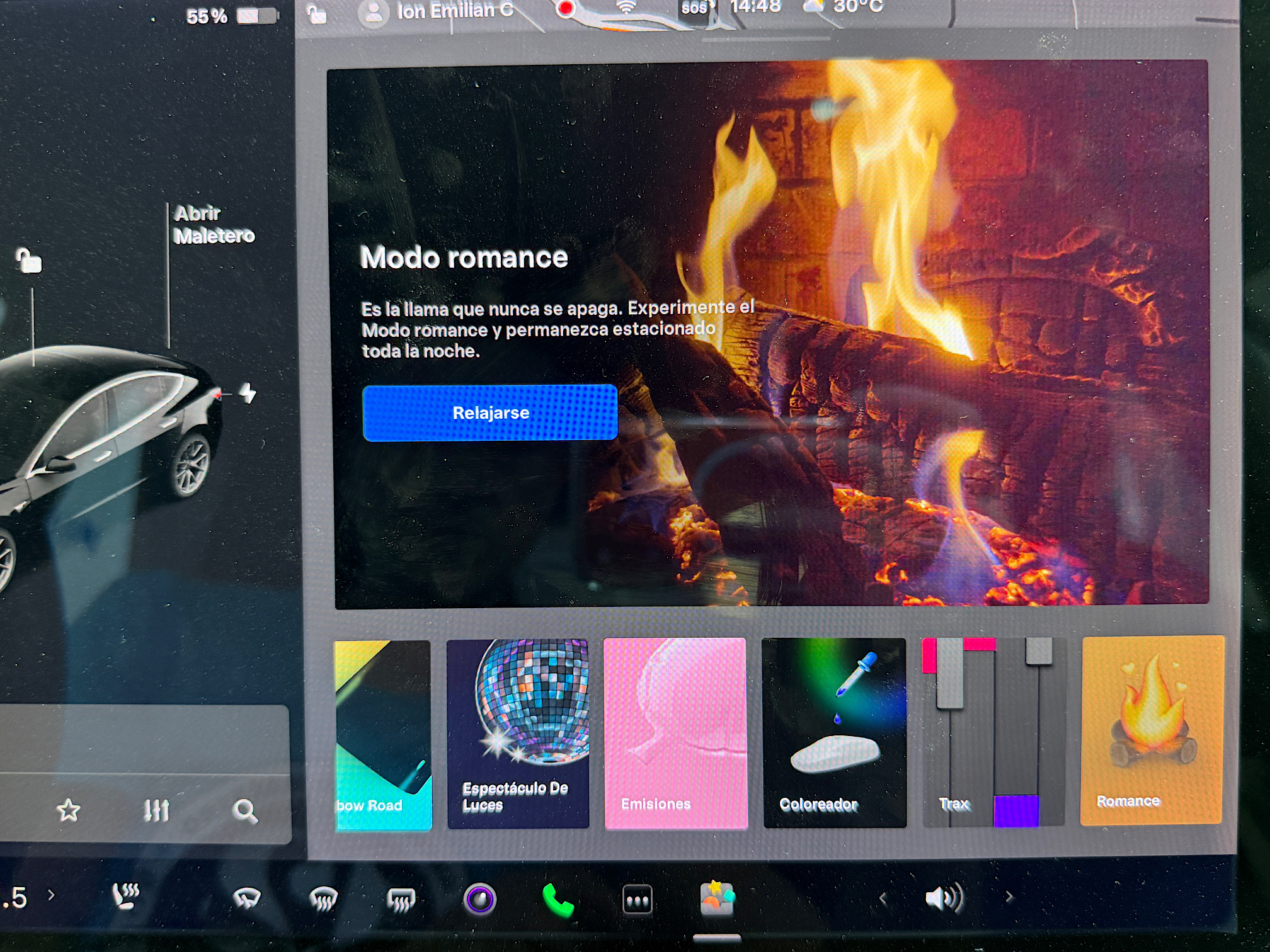Viewport: 1270px width, 952px height.
Task: Open the Emisiones pink tile
Action: 675,733
